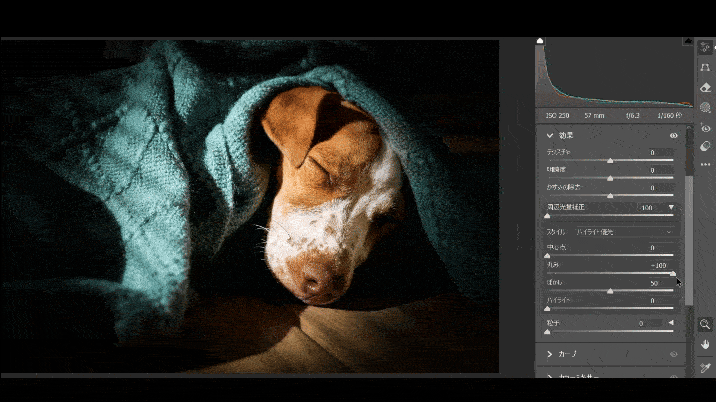The image size is (716, 402).
Task: Click the ぼかし slider label
Action: (554, 283)
